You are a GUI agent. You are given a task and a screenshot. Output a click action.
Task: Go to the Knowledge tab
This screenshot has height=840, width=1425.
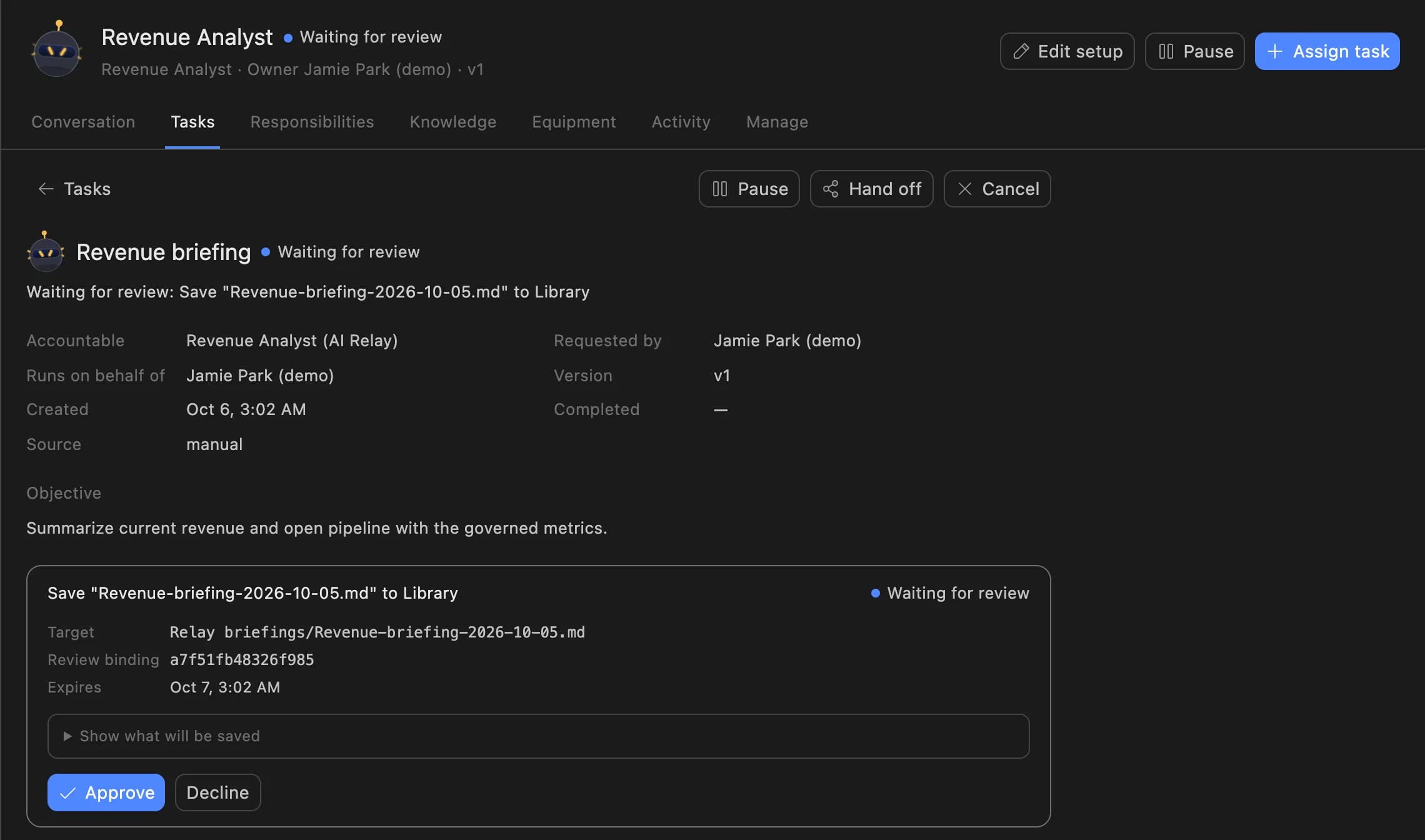click(x=452, y=122)
